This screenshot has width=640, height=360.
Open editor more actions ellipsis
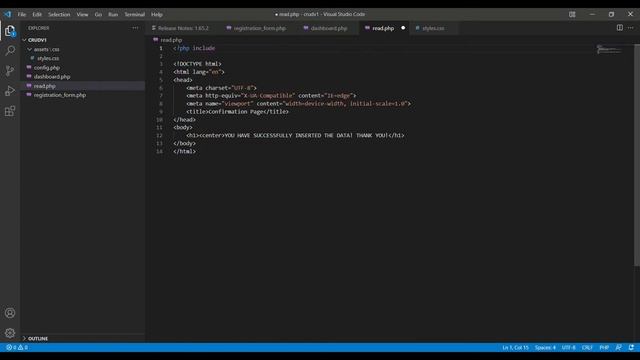click(631, 28)
